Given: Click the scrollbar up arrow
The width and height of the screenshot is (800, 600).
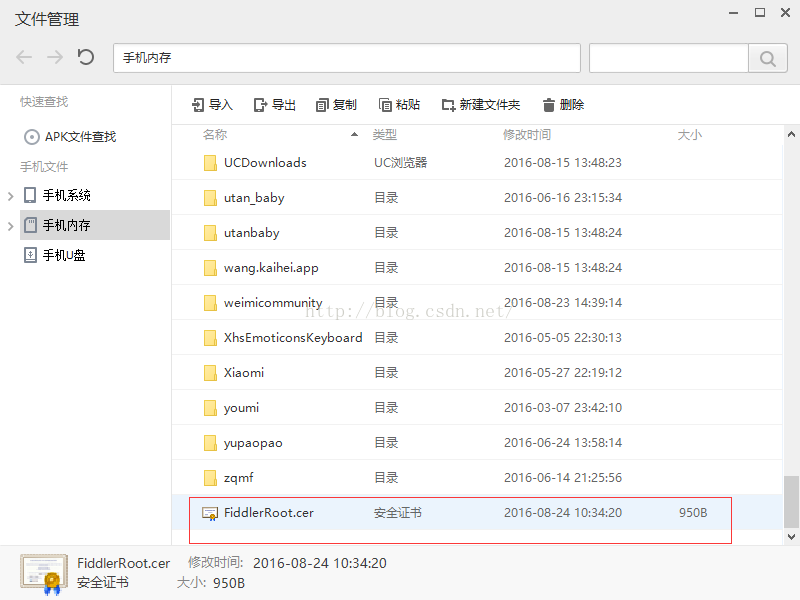Looking at the screenshot, I should 791,135.
